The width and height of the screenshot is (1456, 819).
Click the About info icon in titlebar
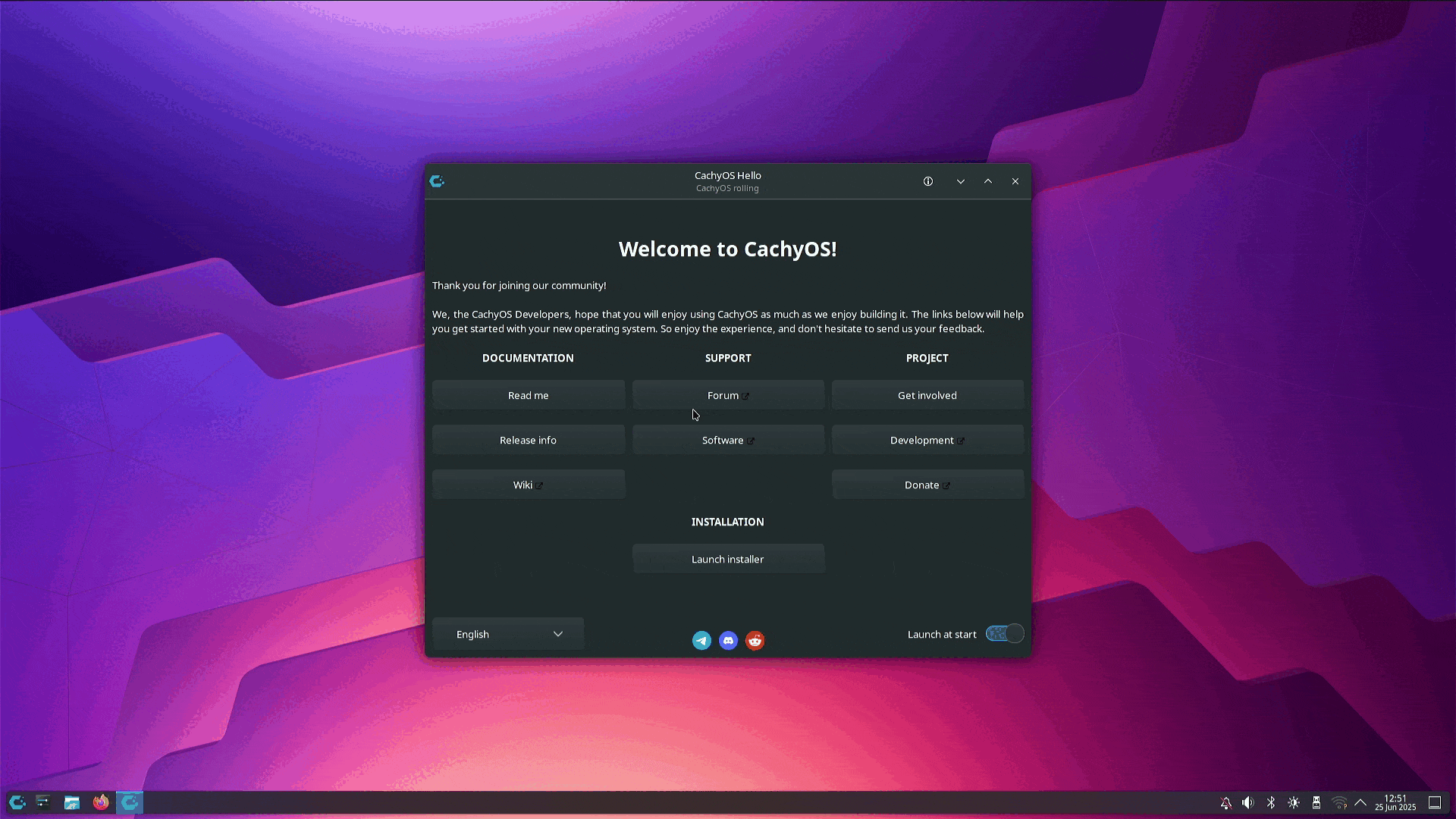(x=928, y=181)
